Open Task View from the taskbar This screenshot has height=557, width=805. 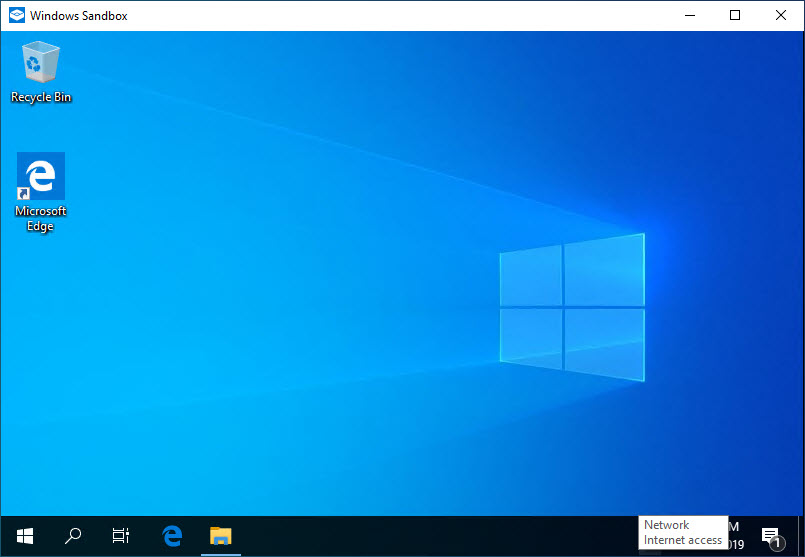[x=121, y=536]
